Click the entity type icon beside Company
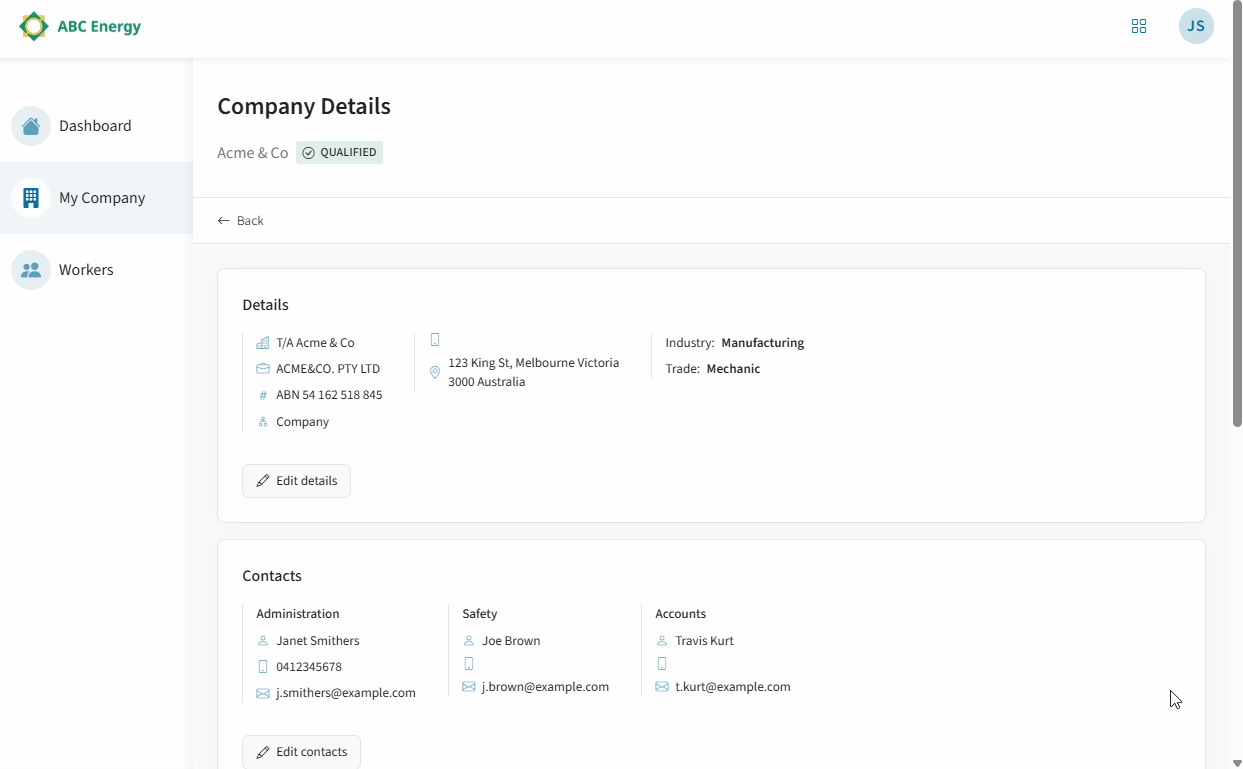The image size is (1243, 769). 263,422
